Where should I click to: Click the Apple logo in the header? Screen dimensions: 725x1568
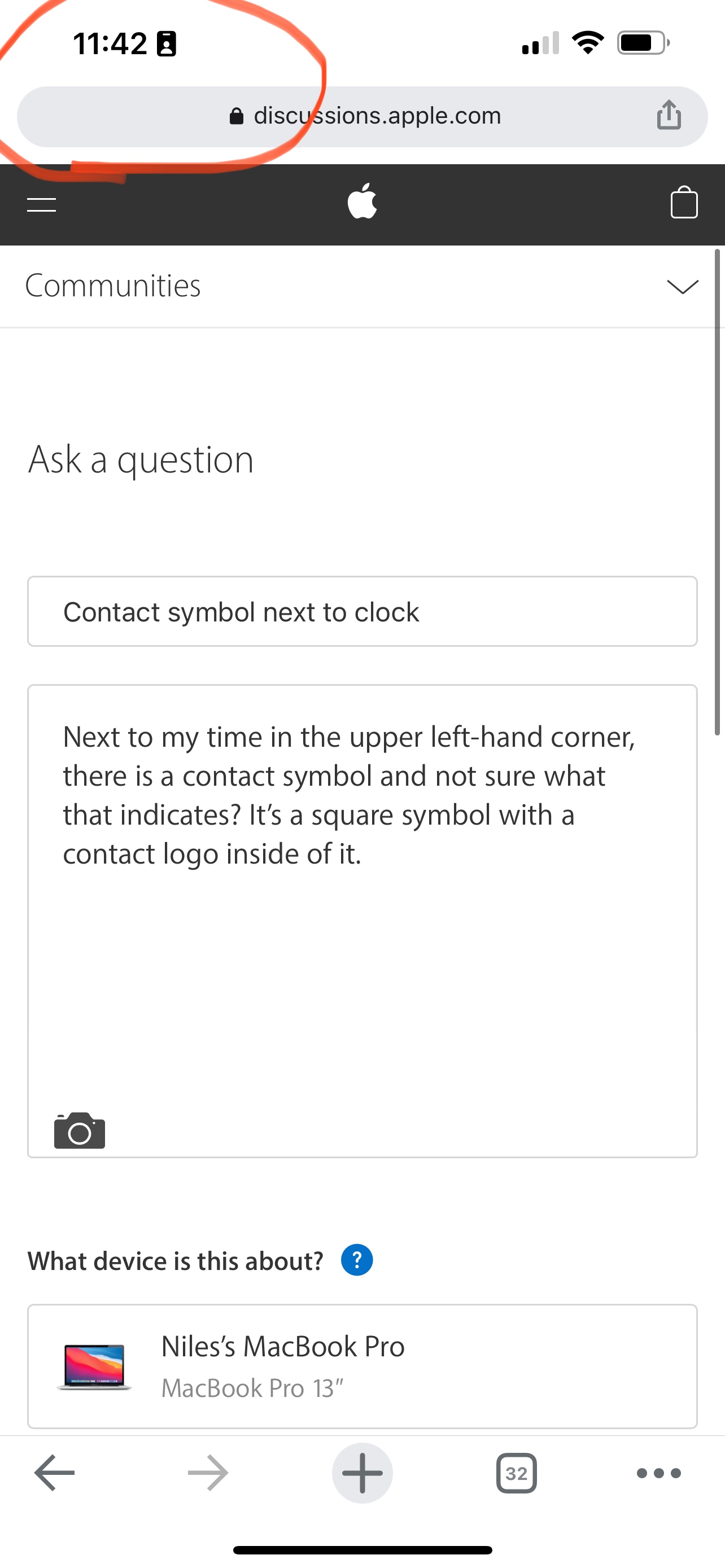(x=362, y=203)
